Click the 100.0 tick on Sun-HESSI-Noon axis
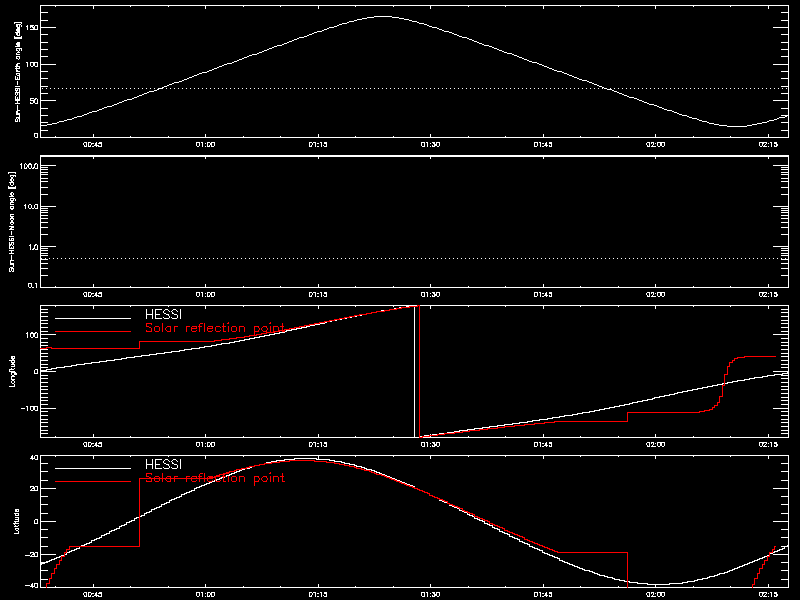 coord(29,166)
